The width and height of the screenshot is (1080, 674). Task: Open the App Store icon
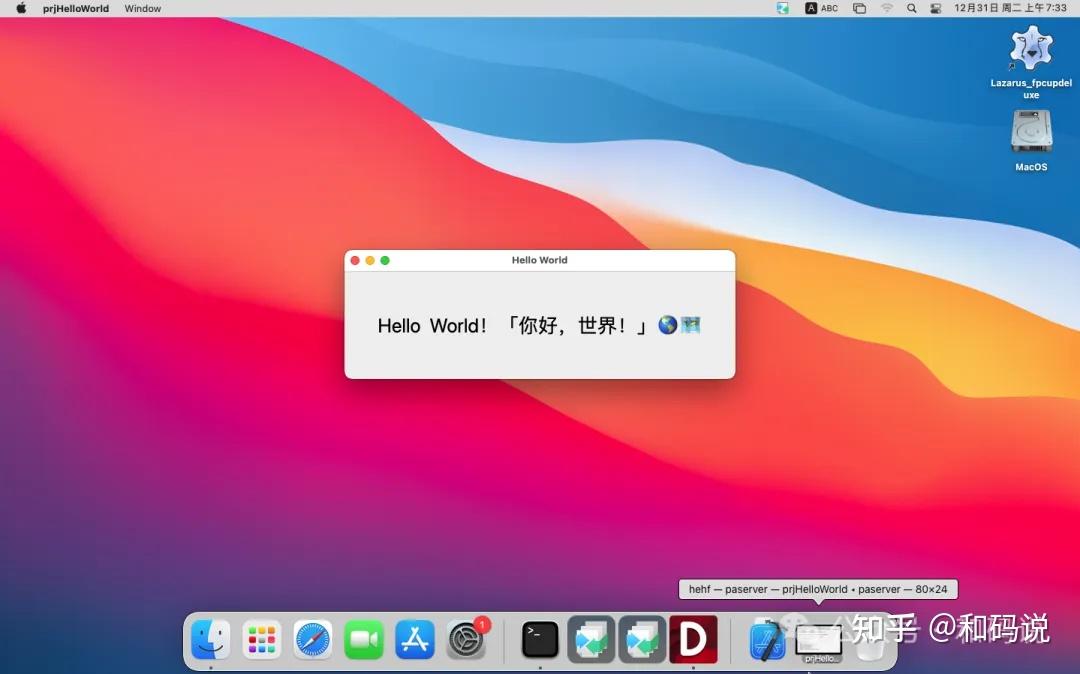click(x=415, y=638)
